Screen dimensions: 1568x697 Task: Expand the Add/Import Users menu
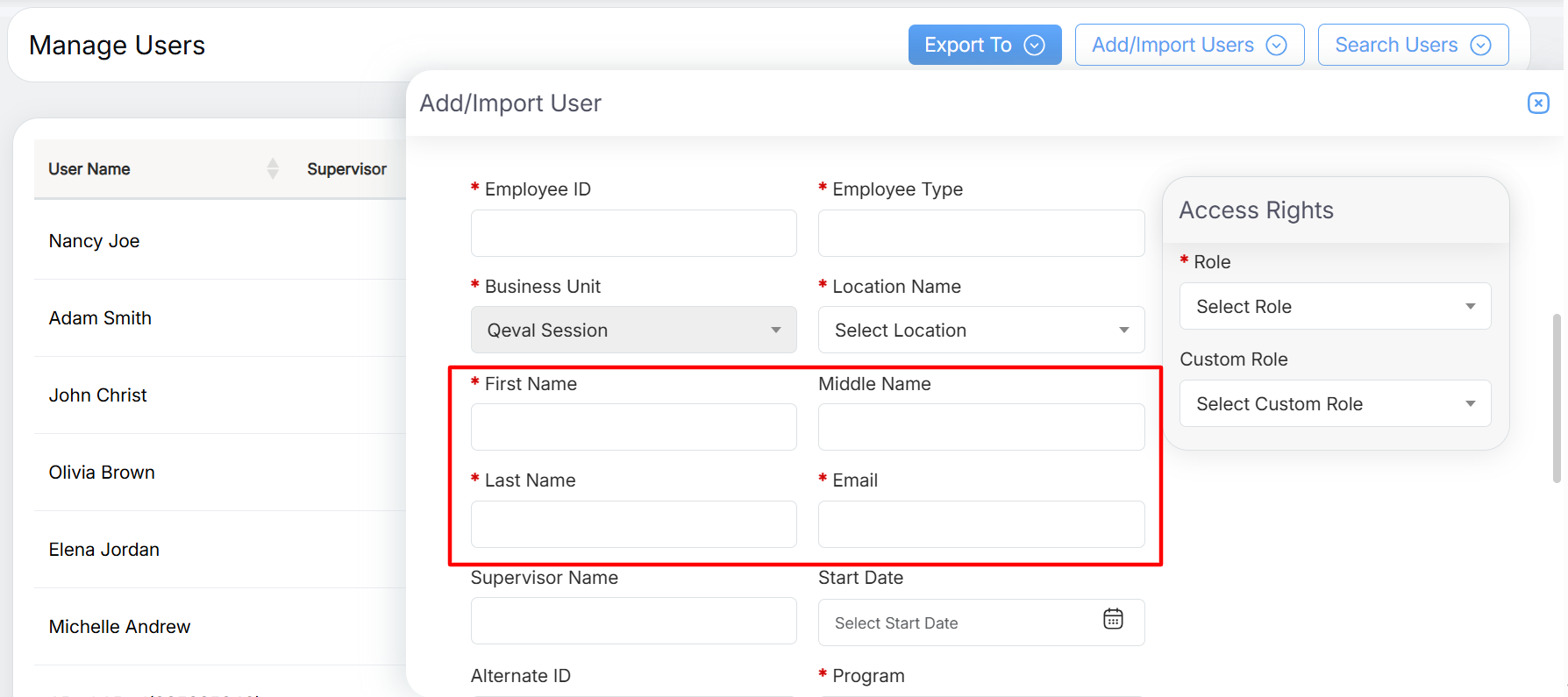[x=1188, y=45]
